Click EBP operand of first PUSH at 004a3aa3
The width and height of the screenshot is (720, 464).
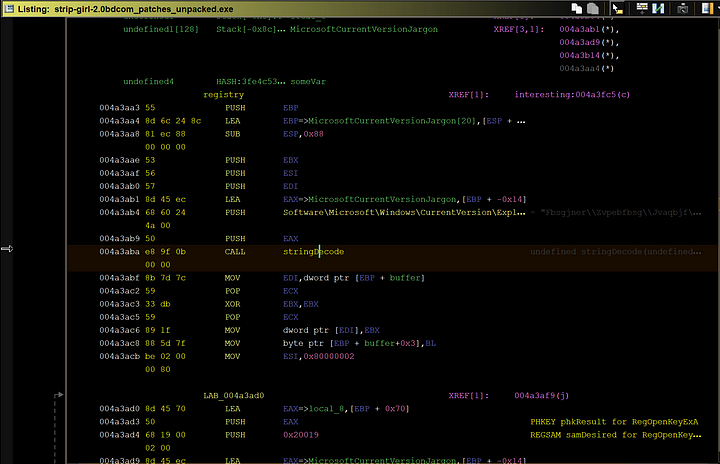[x=291, y=108]
